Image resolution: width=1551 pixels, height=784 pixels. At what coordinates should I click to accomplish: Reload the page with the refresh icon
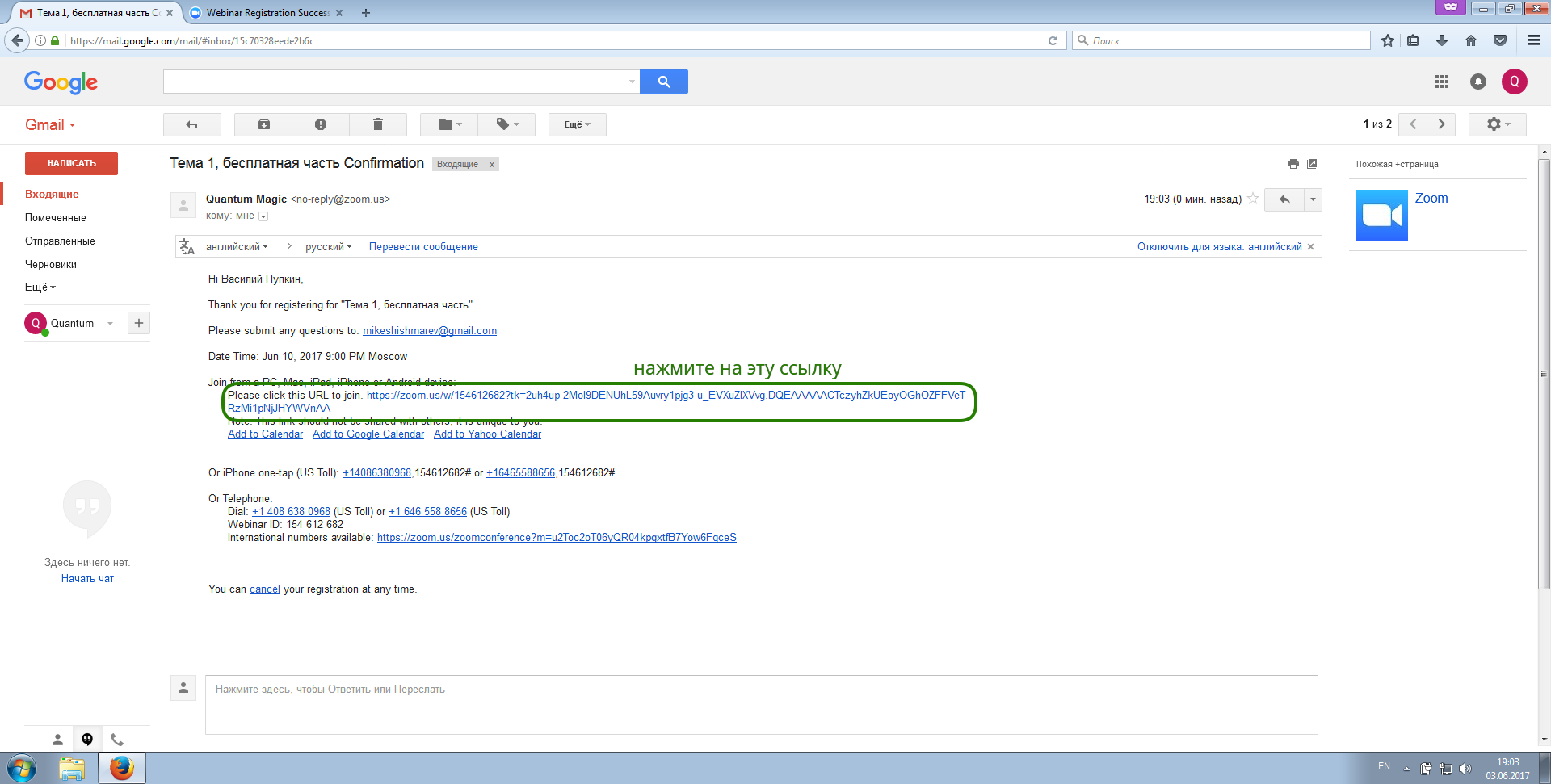[x=1053, y=40]
